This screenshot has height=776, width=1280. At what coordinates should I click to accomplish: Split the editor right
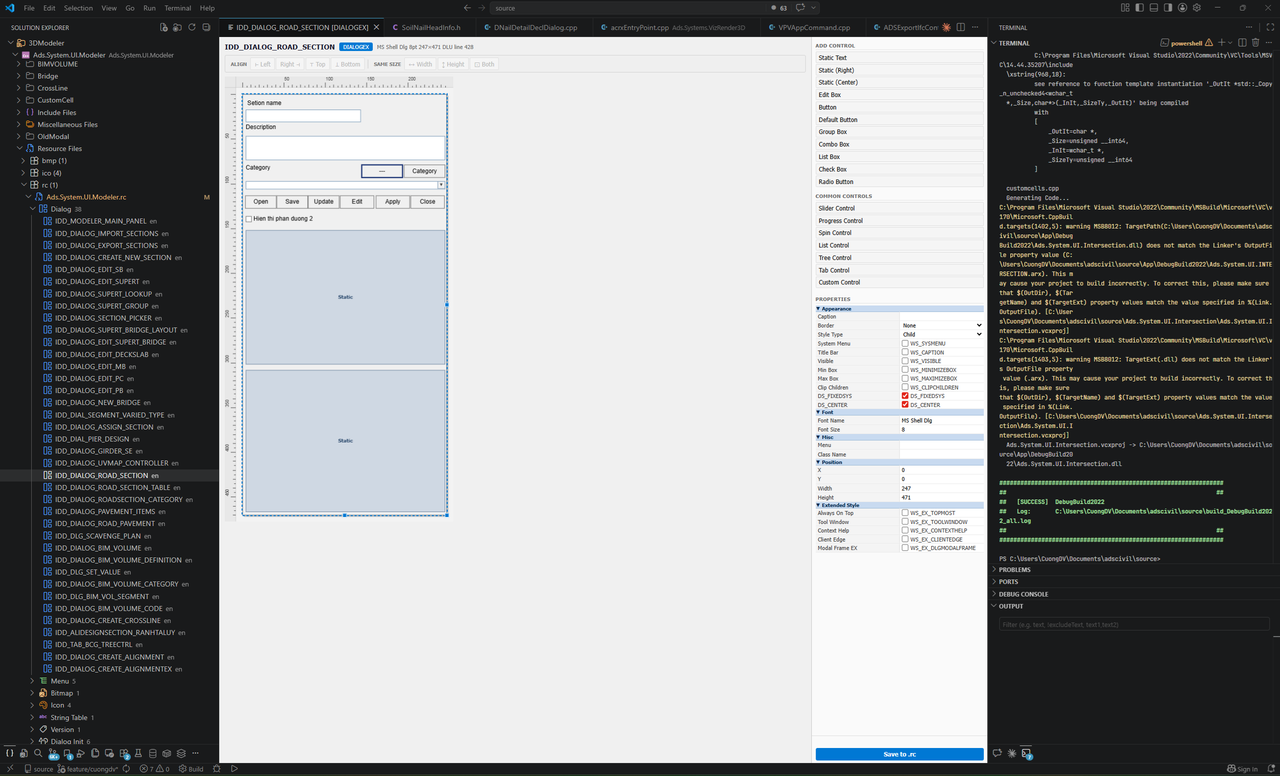[x=961, y=27]
